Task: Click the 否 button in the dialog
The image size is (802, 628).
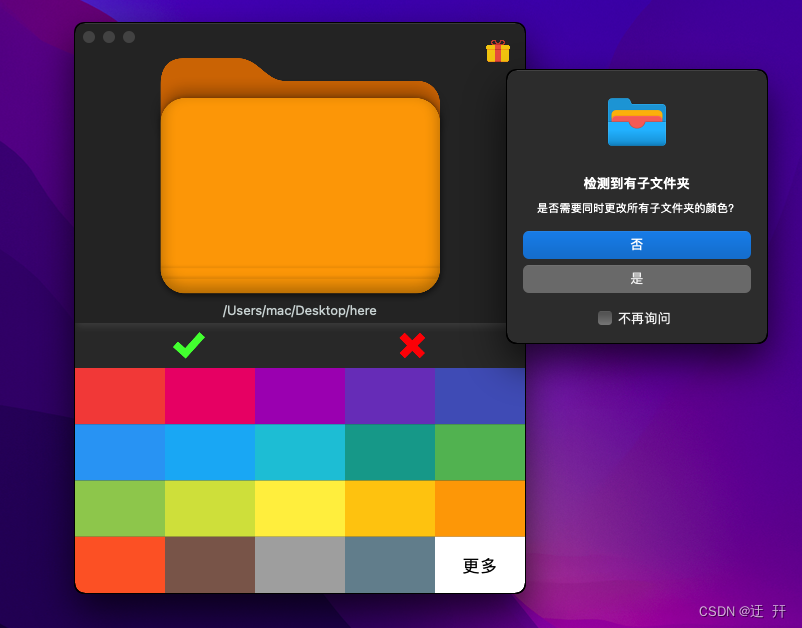Action: 636,245
